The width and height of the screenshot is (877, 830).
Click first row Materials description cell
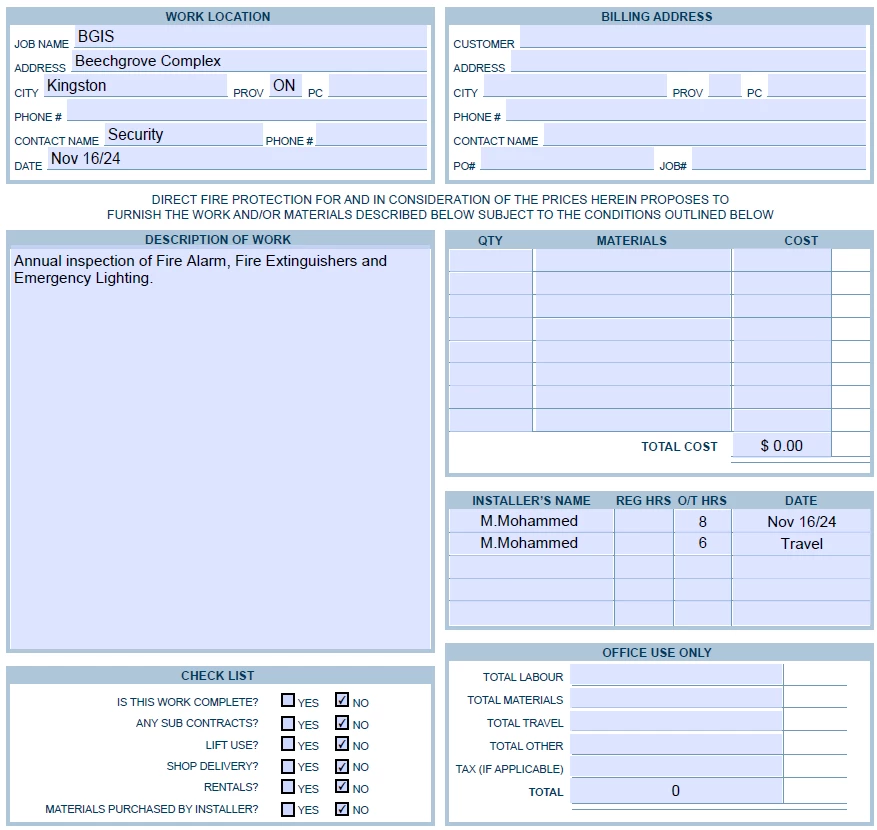click(x=632, y=261)
